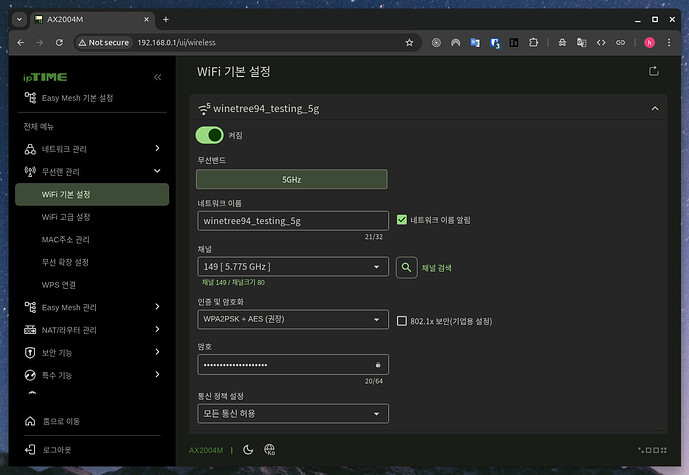Select the AX2004M browser tab

[x=92, y=19]
